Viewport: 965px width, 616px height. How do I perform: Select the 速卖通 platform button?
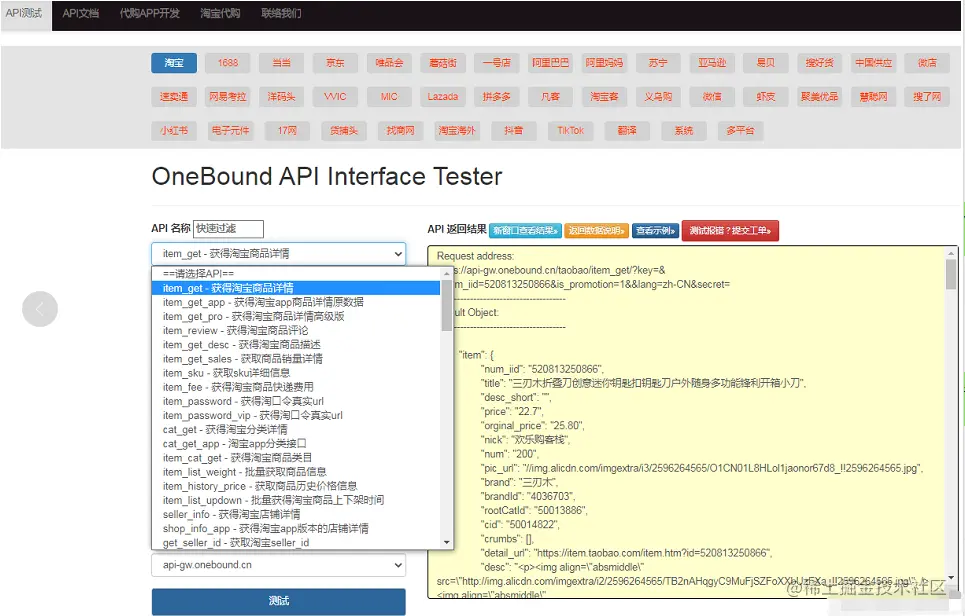pos(174,97)
